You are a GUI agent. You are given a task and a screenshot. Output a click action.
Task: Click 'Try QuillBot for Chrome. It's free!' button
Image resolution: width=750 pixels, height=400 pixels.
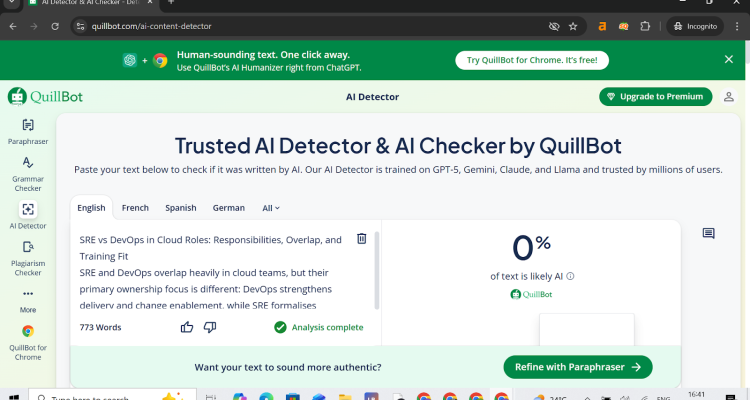point(532,60)
